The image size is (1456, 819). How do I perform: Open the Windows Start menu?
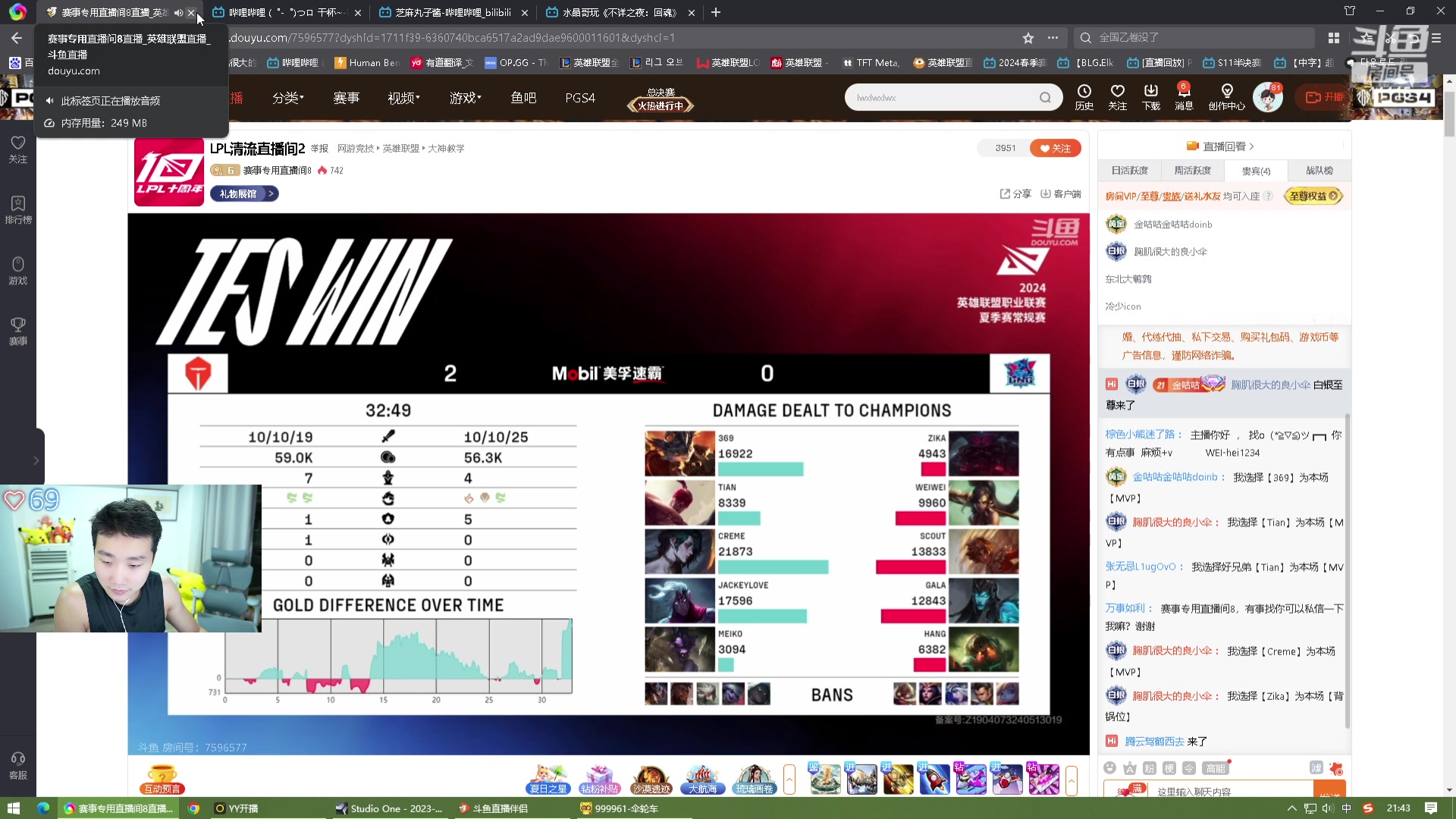14,808
